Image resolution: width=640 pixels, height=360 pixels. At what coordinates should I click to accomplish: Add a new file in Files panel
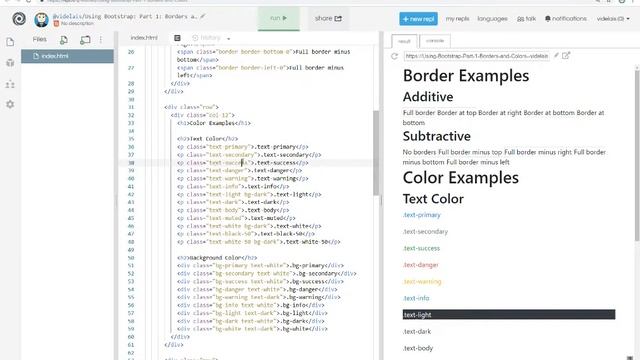point(64,40)
